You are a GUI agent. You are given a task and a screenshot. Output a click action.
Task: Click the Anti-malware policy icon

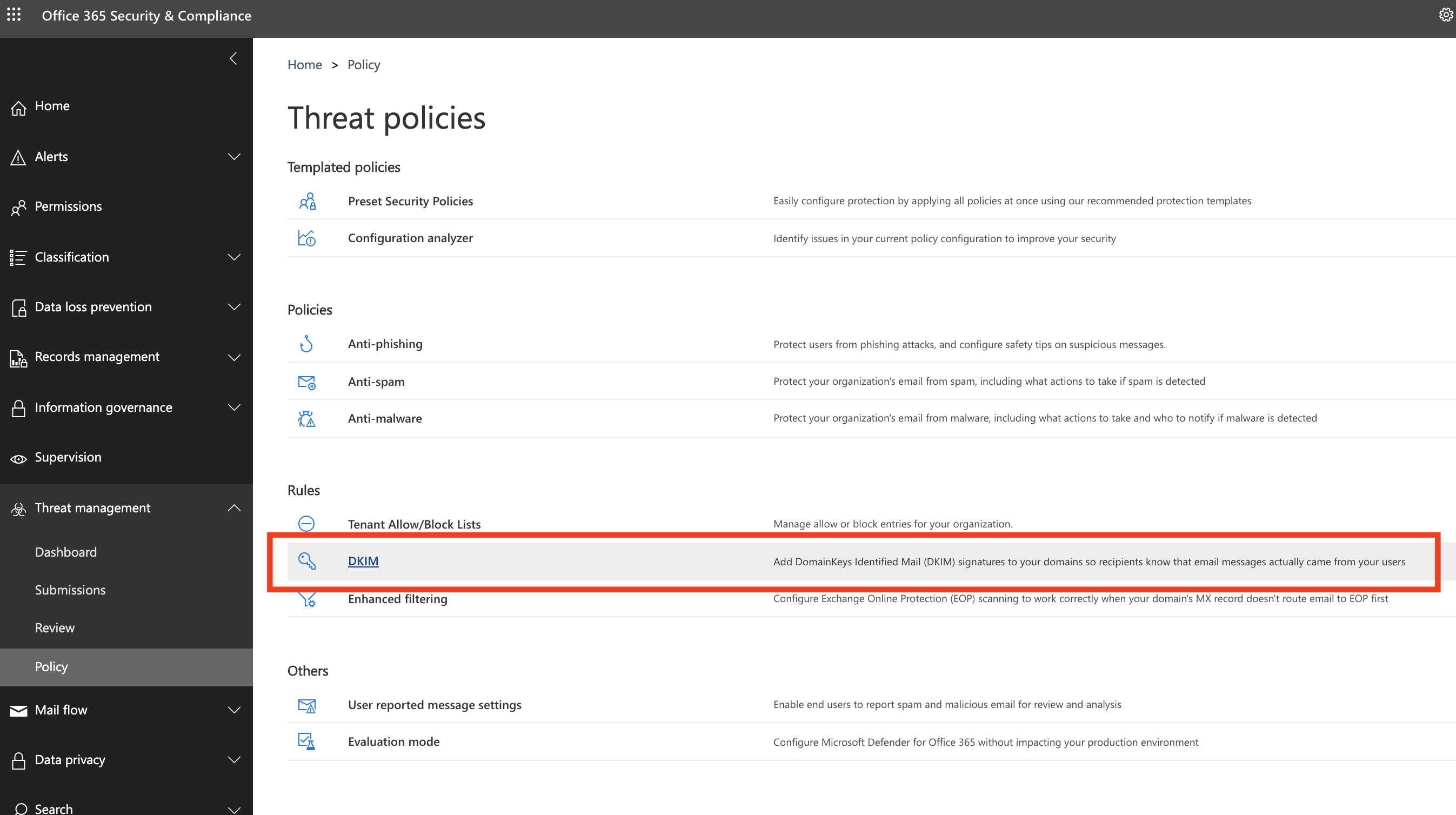point(307,417)
